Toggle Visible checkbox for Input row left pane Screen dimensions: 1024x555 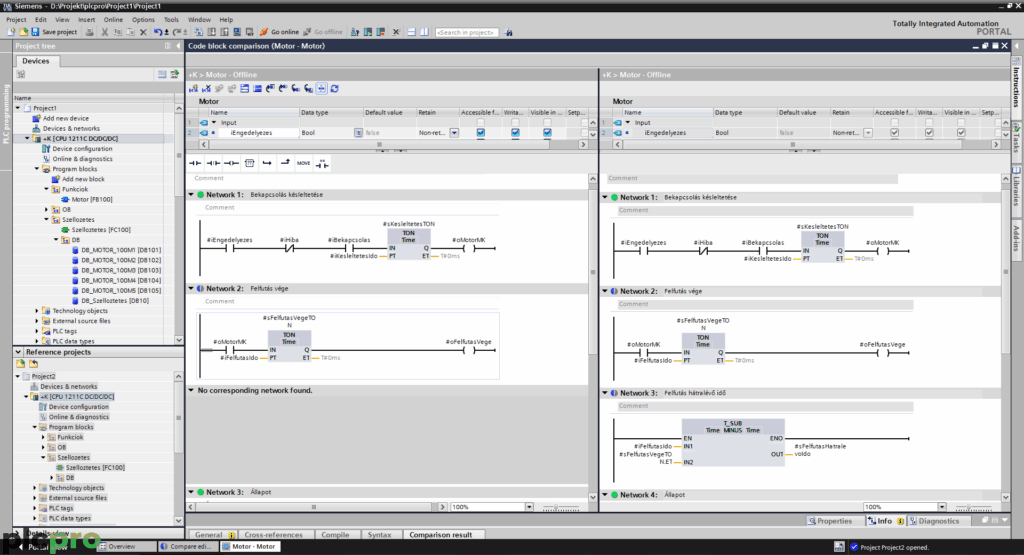547,122
